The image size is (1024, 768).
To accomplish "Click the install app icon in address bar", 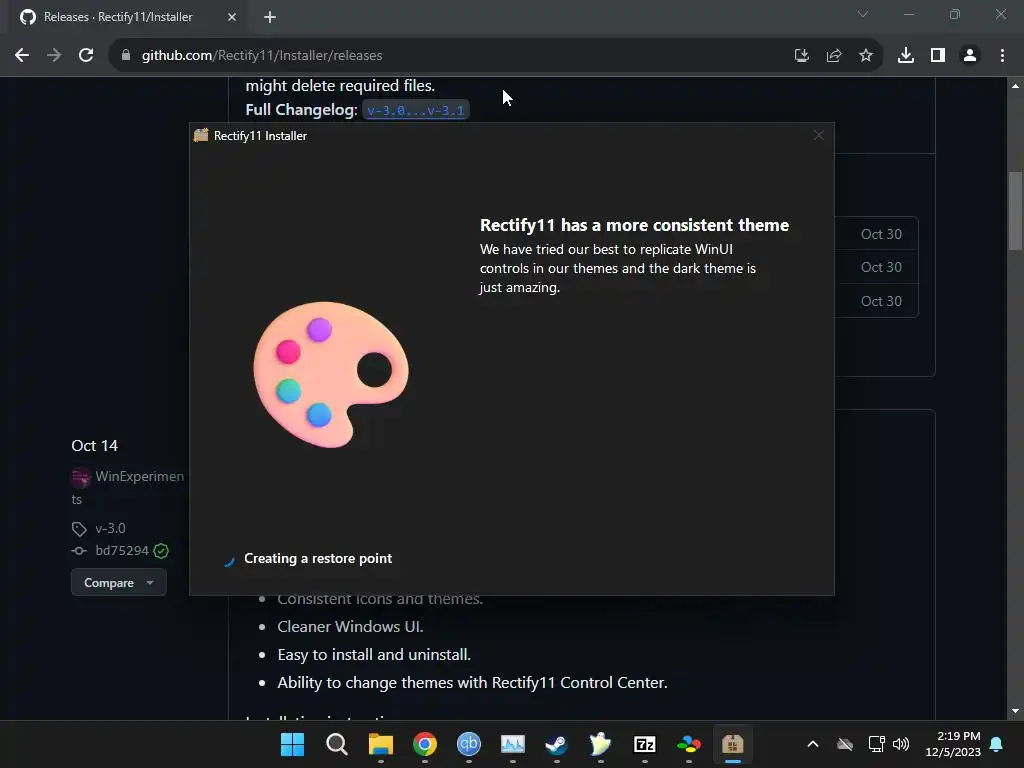I will [x=801, y=56].
